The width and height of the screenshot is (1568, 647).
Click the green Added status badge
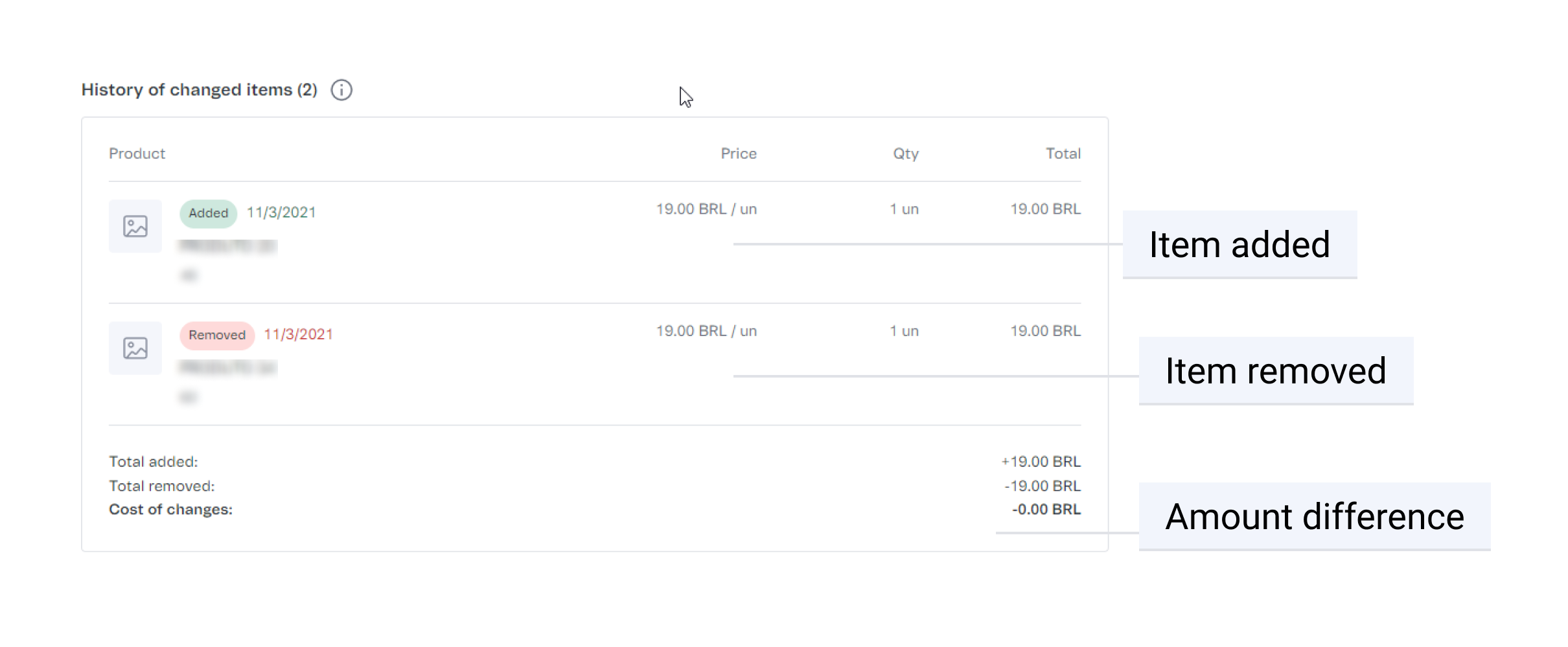pos(208,213)
